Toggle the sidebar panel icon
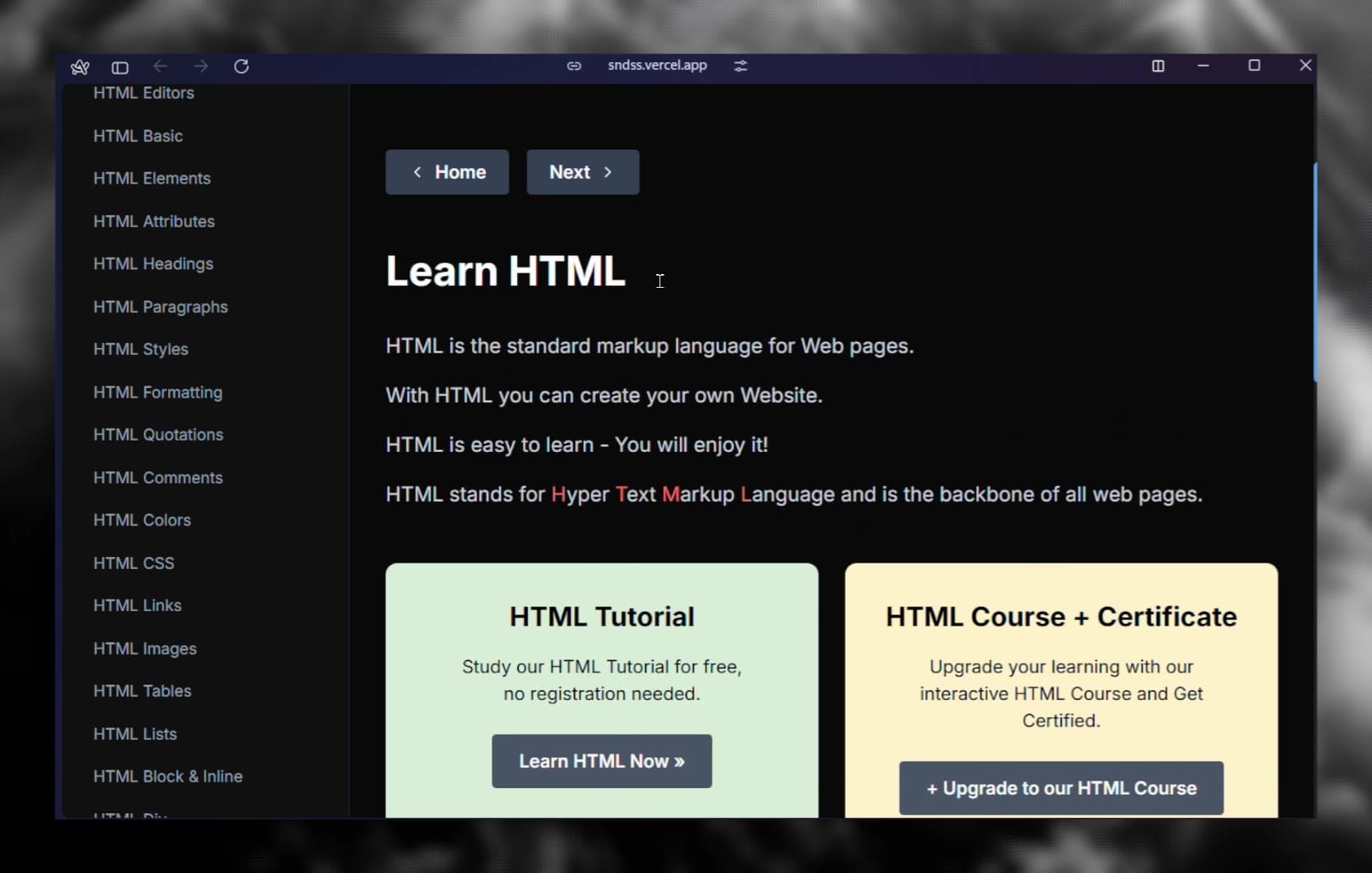 tap(120, 67)
